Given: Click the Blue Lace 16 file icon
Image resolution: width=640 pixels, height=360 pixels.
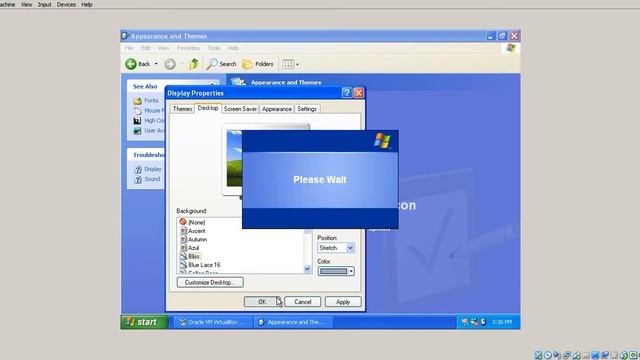Looking at the screenshot, I should pyautogui.click(x=183, y=264).
